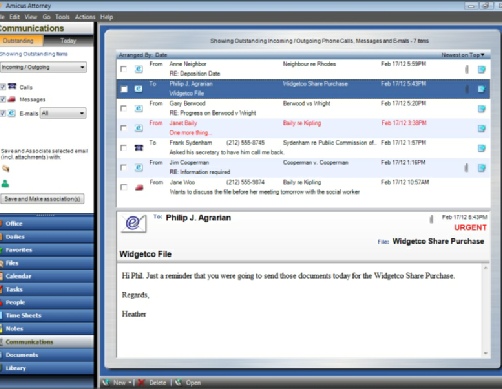This screenshot has height=389, width=502.
Task: Click the red message icon in Jane Woo row
Action: pyautogui.click(x=139, y=187)
